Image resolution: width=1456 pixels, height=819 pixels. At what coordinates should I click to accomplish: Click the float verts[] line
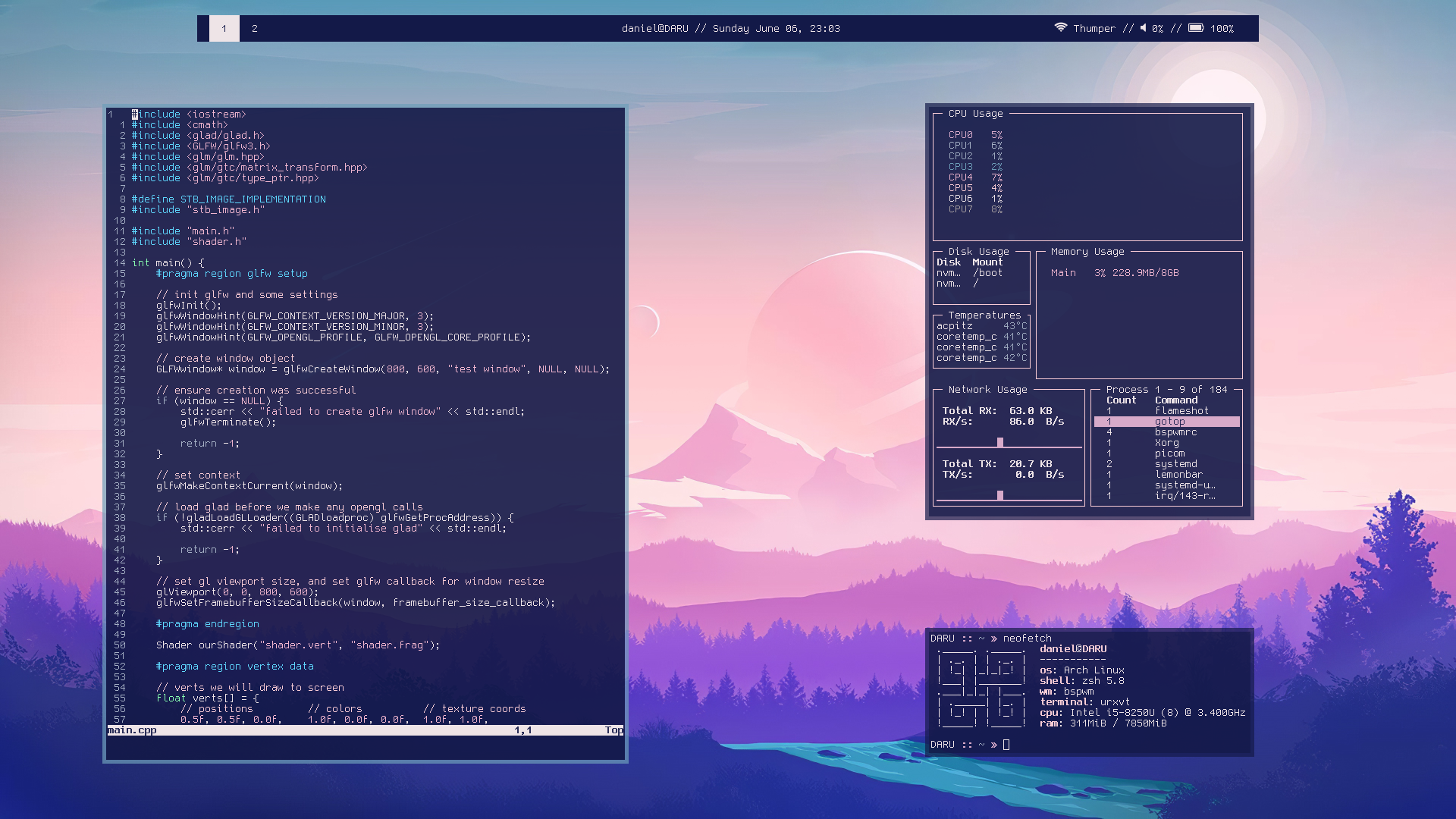(208, 698)
